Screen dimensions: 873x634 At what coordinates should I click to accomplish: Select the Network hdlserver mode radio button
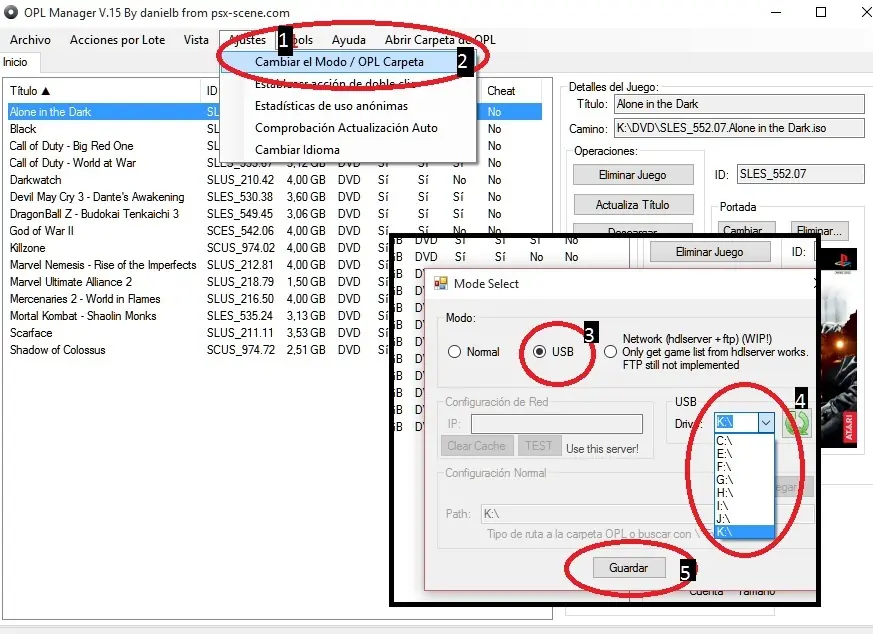coord(610,352)
